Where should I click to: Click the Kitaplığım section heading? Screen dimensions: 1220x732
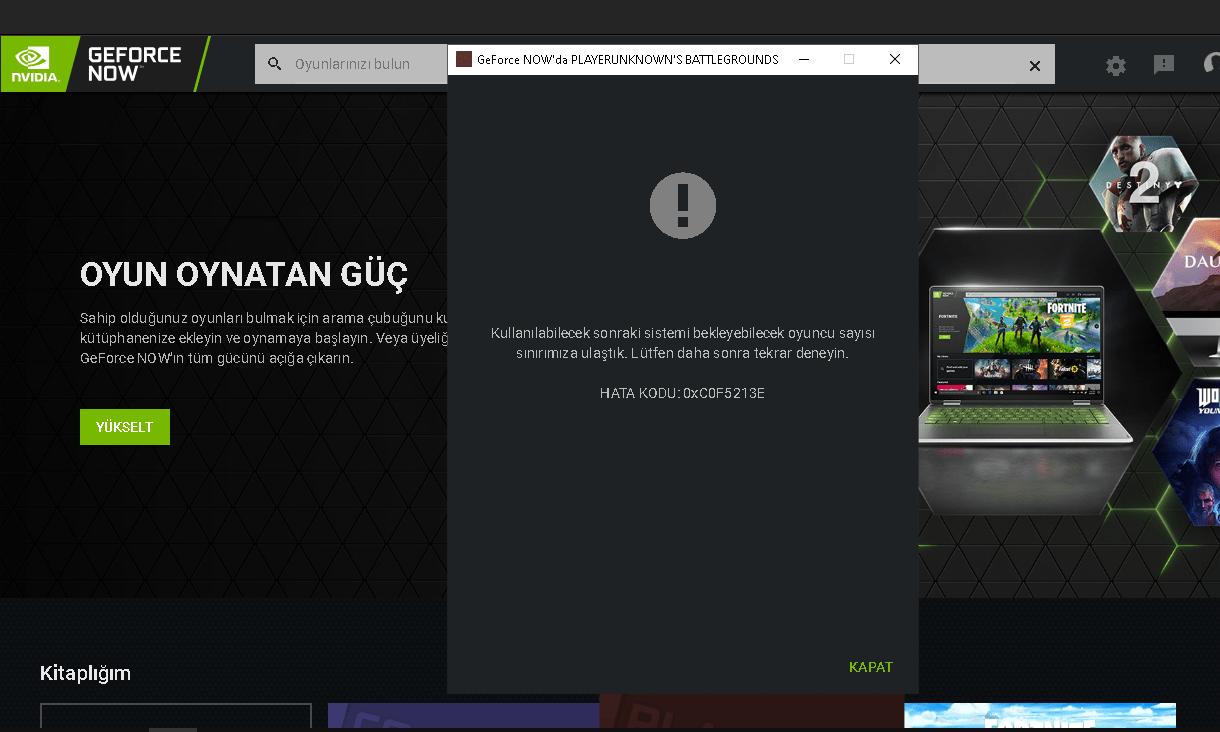85,673
